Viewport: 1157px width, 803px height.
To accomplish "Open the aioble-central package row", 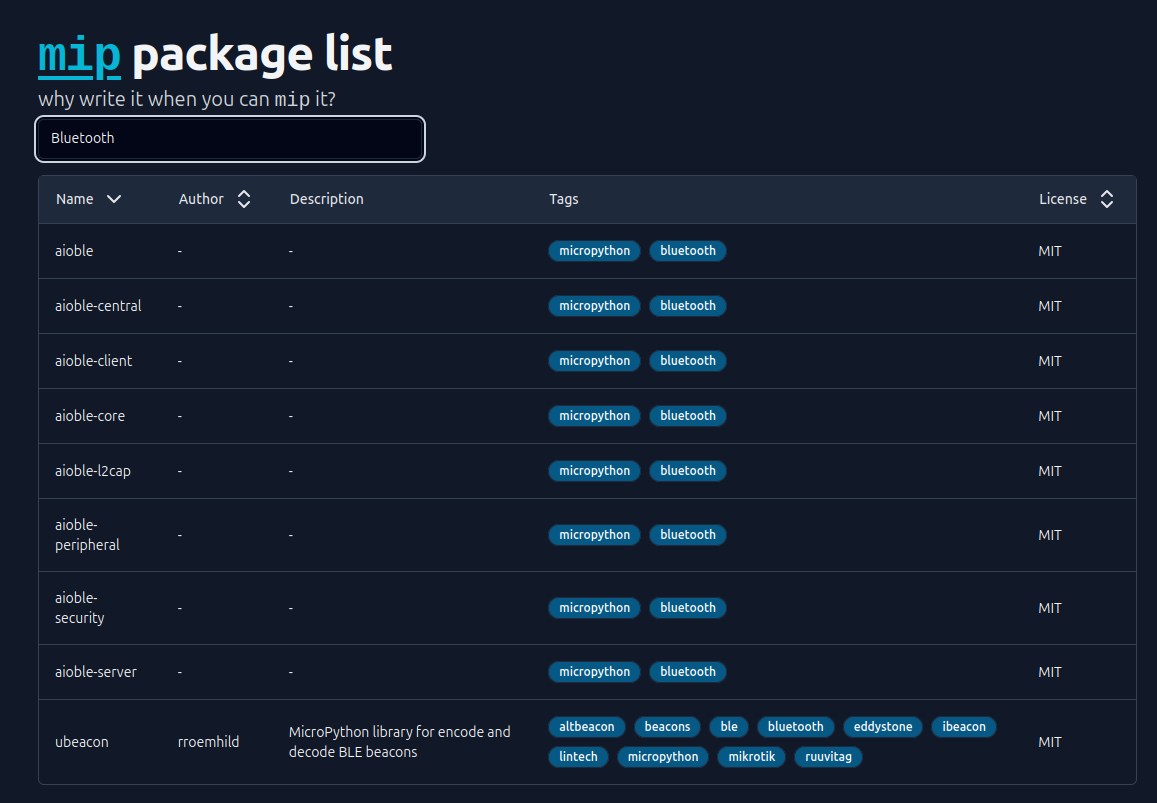I will click(x=98, y=306).
